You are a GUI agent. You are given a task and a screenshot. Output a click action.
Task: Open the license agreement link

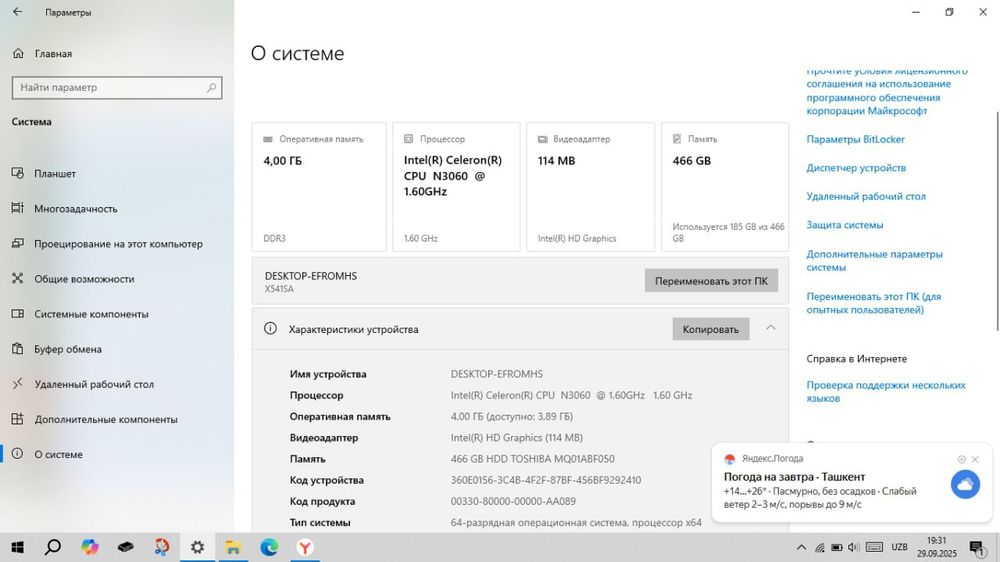point(886,91)
